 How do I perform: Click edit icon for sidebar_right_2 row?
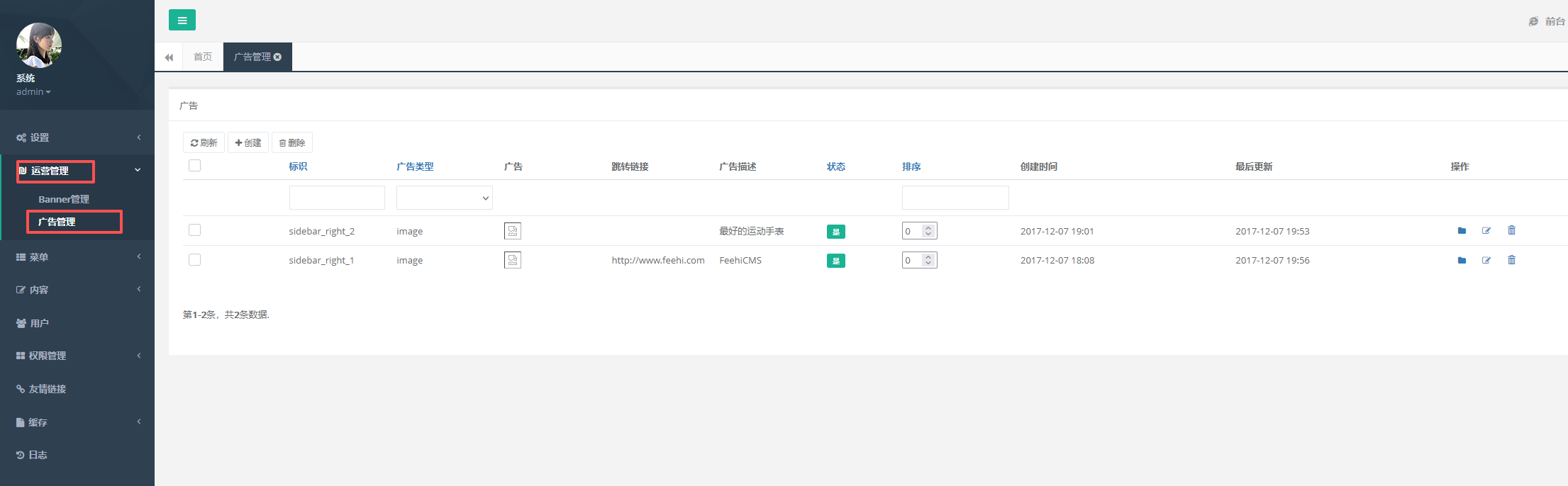coord(1486,231)
